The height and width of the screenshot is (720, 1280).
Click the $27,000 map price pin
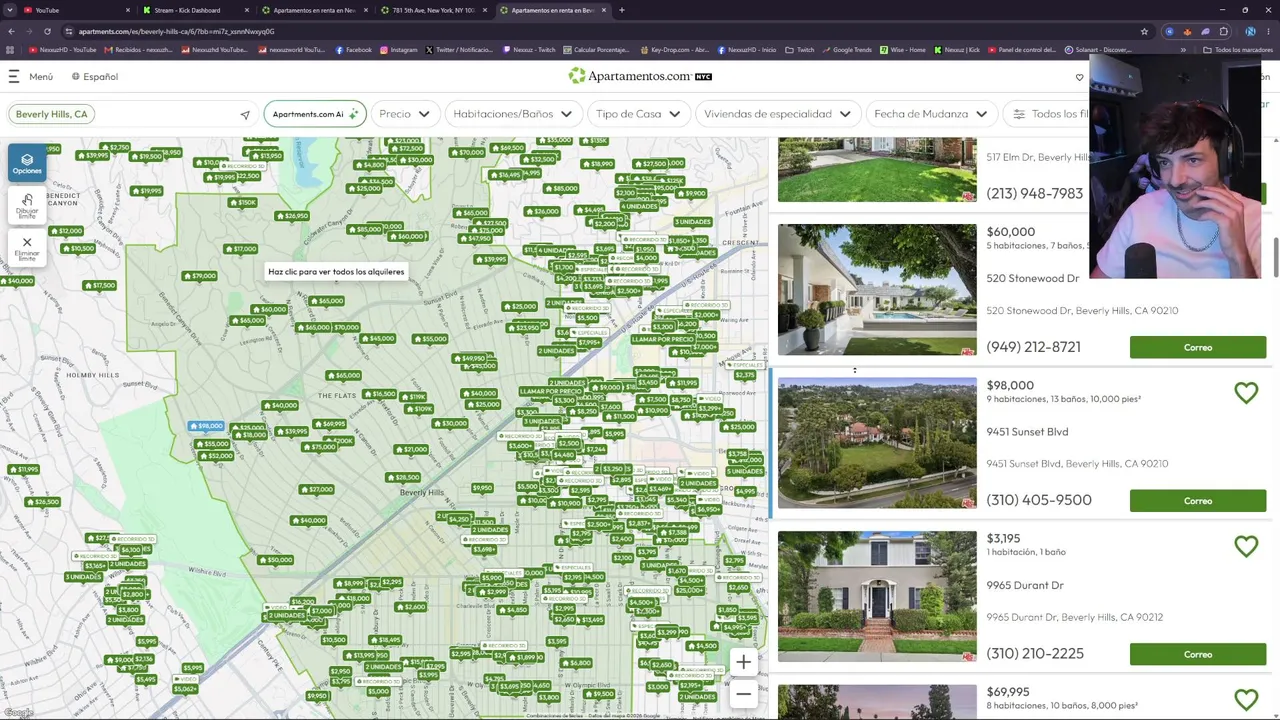coord(317,489)
